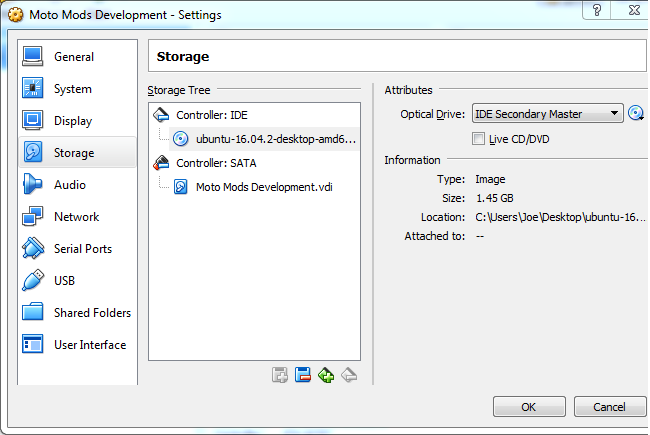Click the Display screen icon

pos(32,120)
